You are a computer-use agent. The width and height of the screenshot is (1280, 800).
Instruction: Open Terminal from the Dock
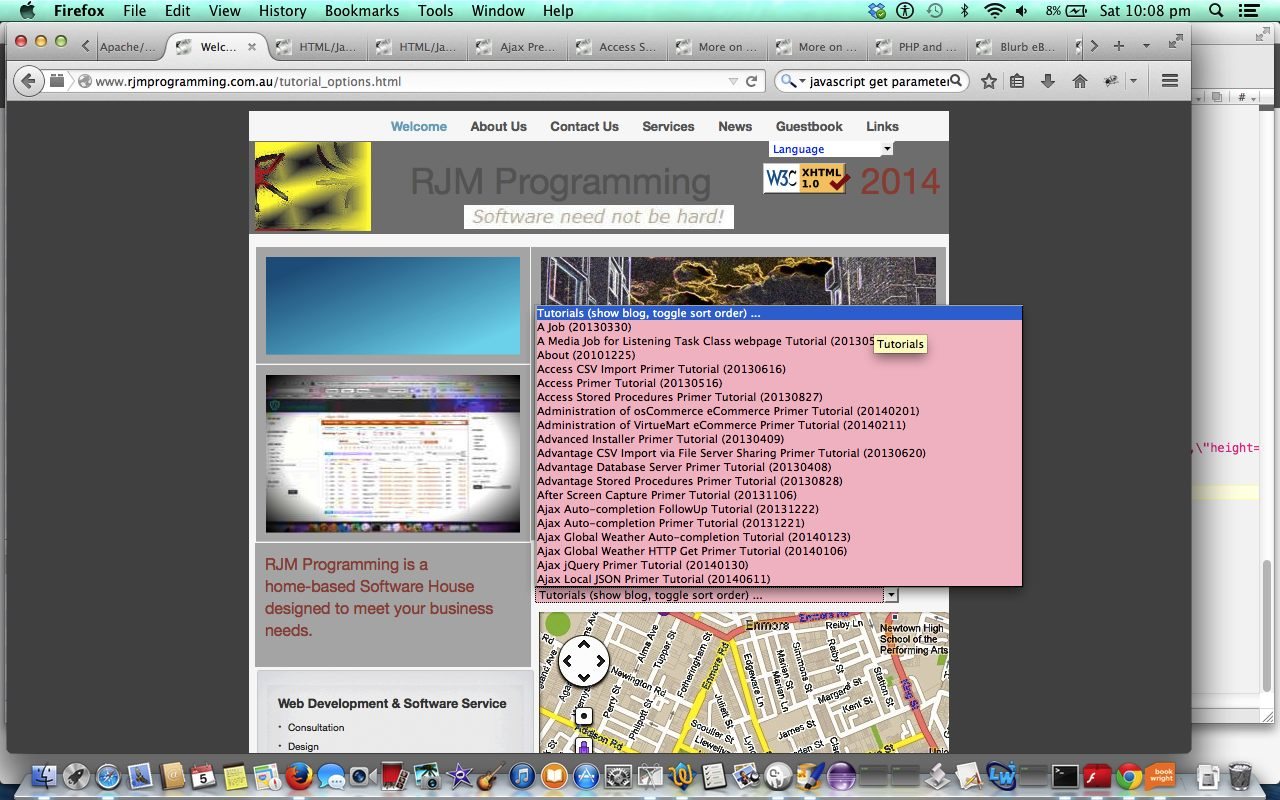1065,775
